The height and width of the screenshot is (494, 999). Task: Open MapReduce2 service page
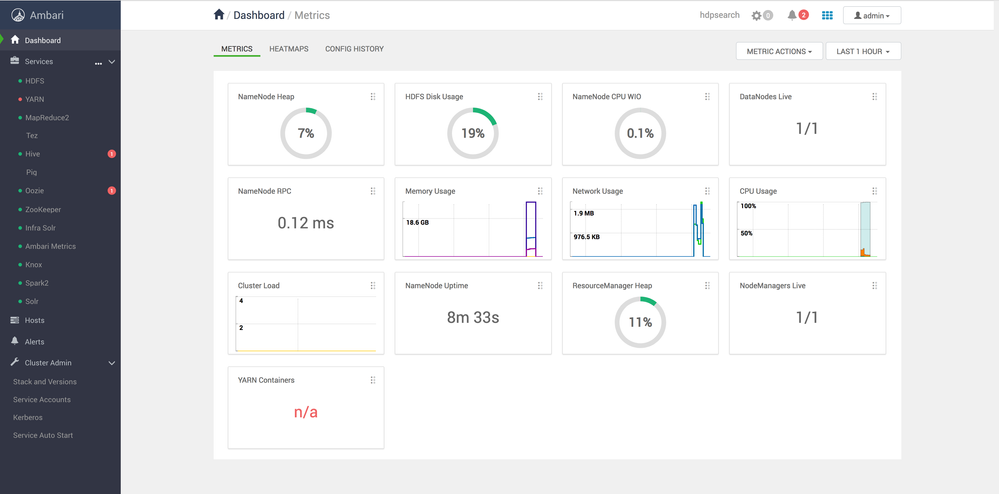(47, 118)
